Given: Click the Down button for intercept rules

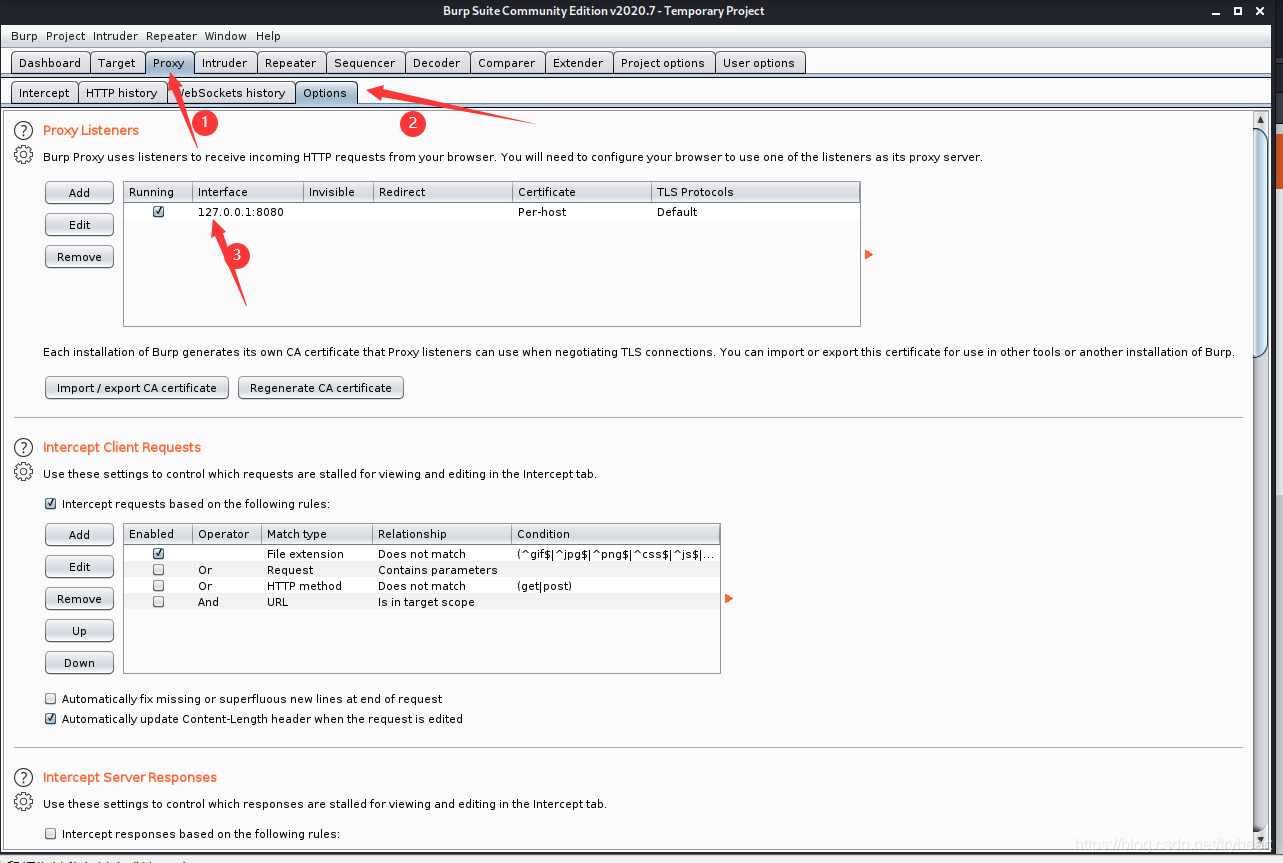Looking at the screenshot, I should tap(79, 663).
